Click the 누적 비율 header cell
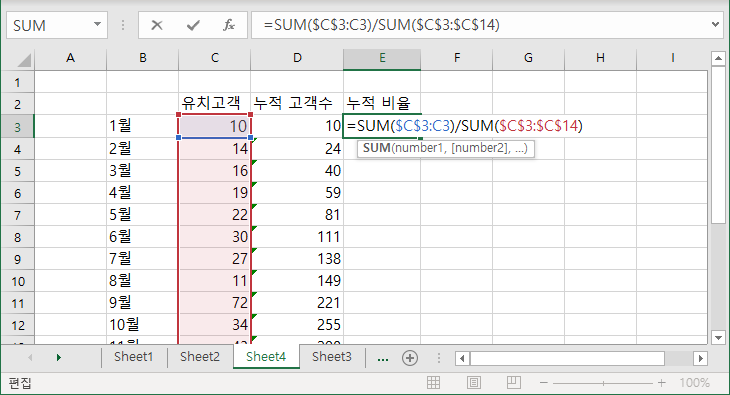 click(382, 103)
